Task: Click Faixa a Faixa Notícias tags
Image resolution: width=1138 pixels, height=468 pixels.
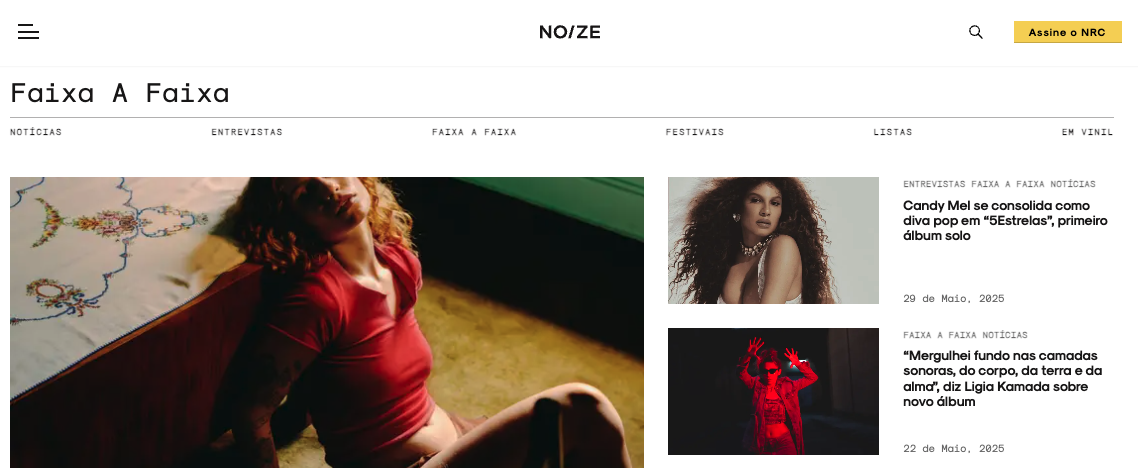Action: point(965,335)
